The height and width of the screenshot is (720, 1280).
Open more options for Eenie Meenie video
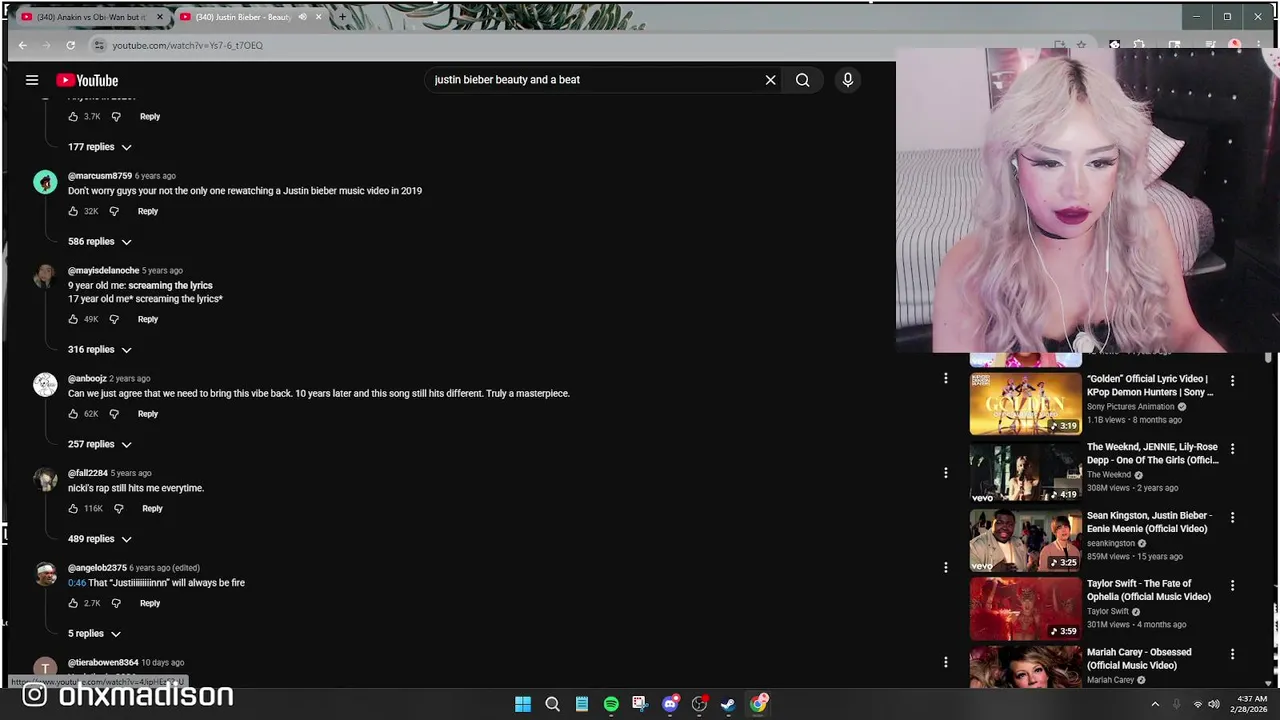pyautogui.click(x=1232, y=517)
